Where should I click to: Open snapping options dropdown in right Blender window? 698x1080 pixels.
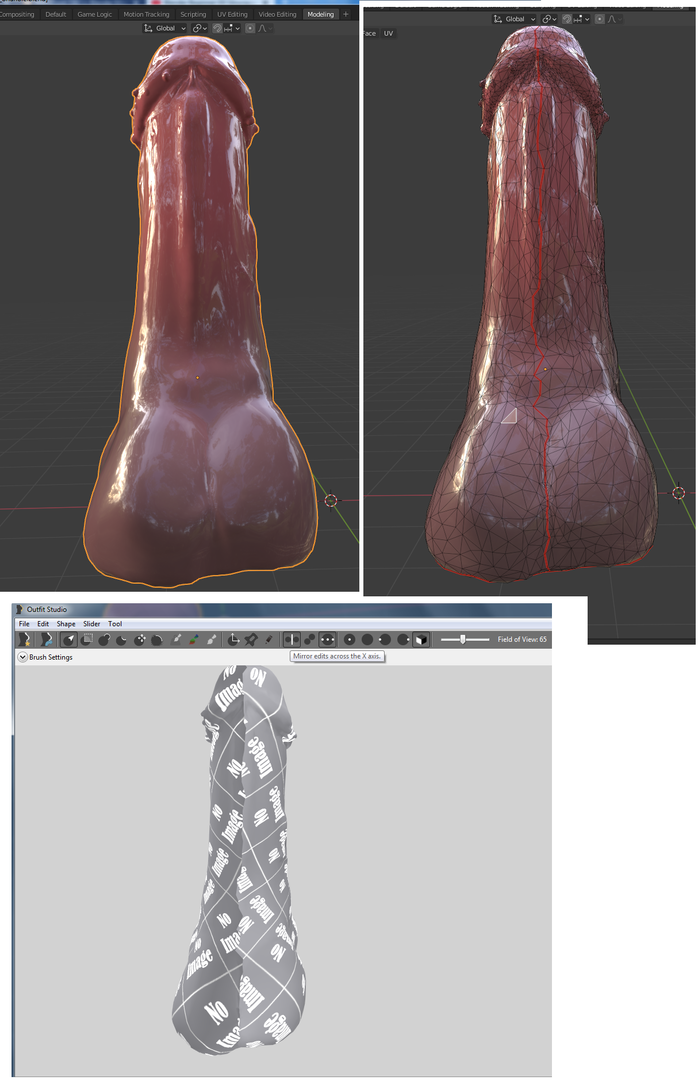click(580, 19)
